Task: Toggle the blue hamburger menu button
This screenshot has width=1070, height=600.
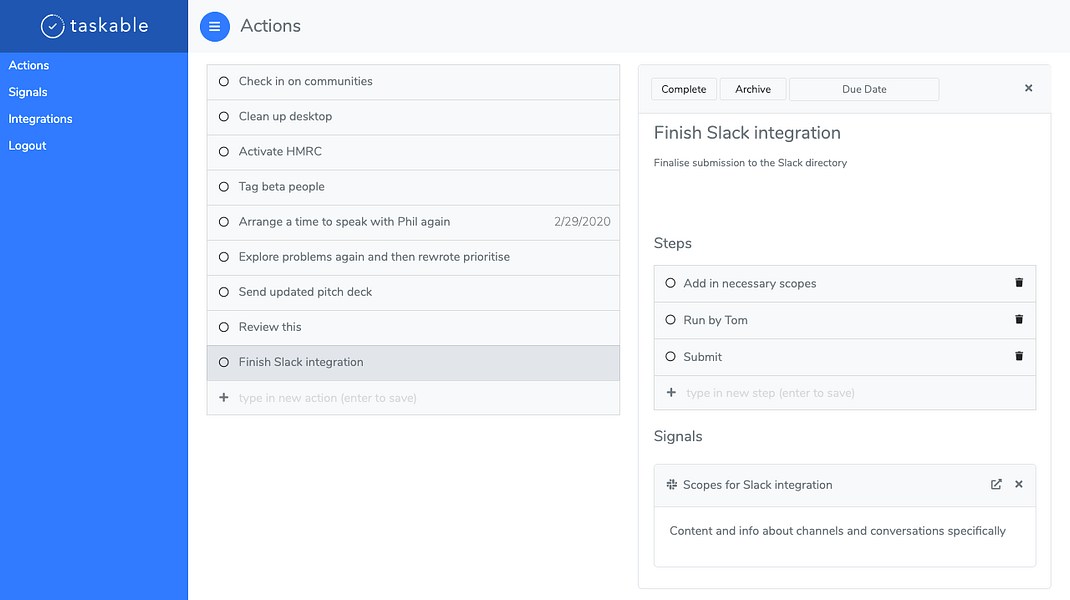Action: (214, 27)
